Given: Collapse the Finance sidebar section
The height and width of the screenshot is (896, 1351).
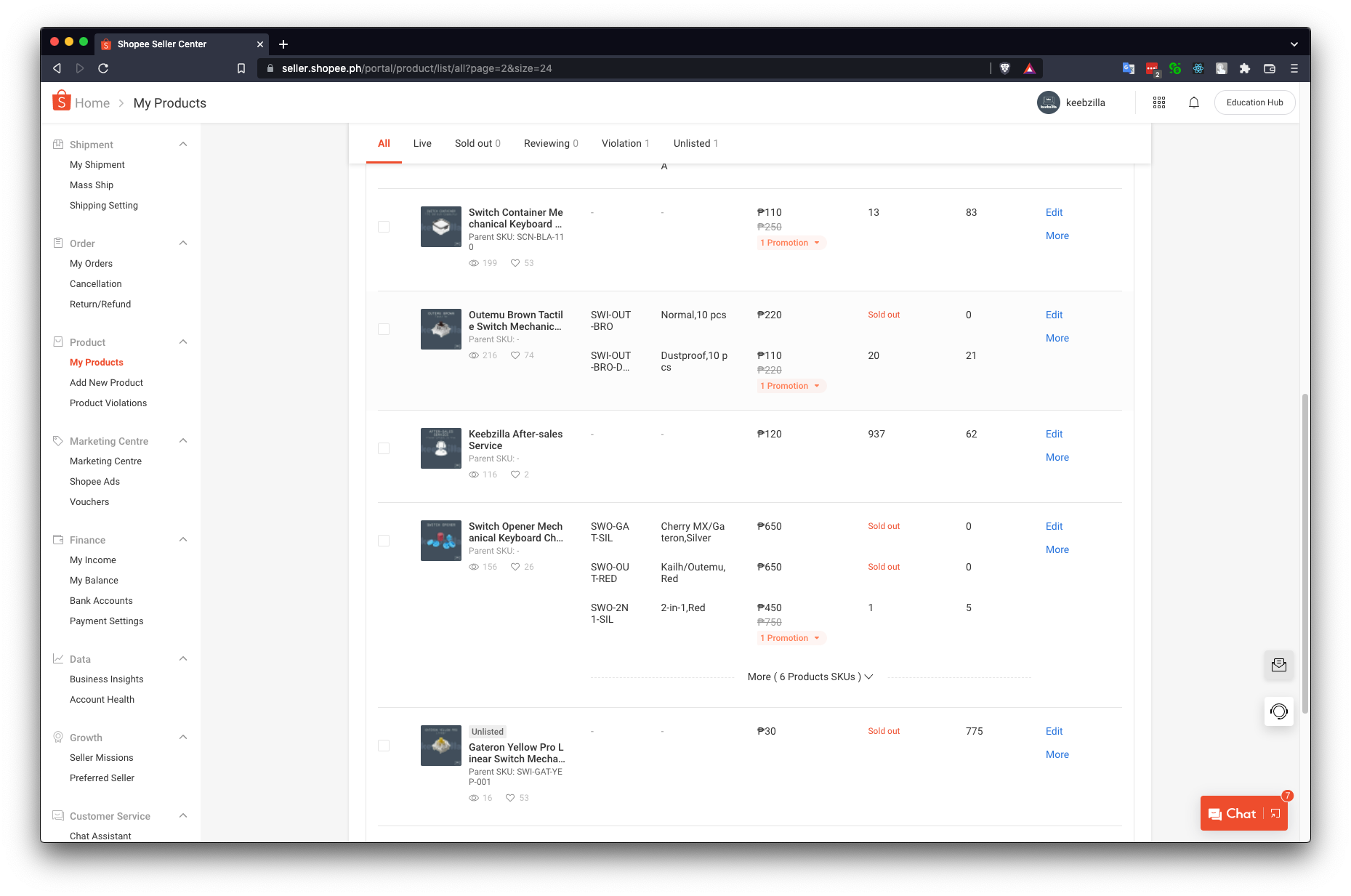Looking at the screenshot, I should (183, 540).
